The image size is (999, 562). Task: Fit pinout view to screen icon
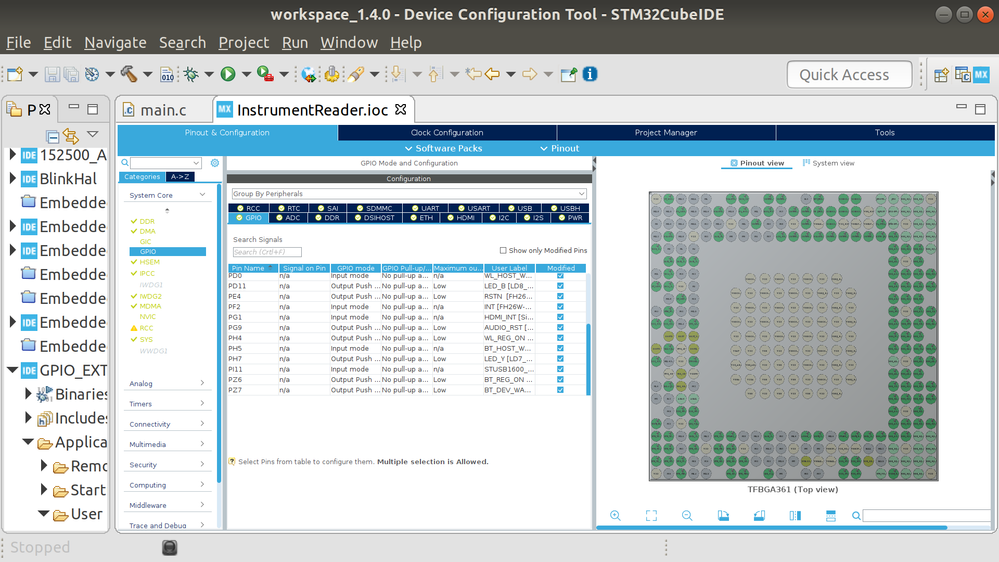coord(651,515)
